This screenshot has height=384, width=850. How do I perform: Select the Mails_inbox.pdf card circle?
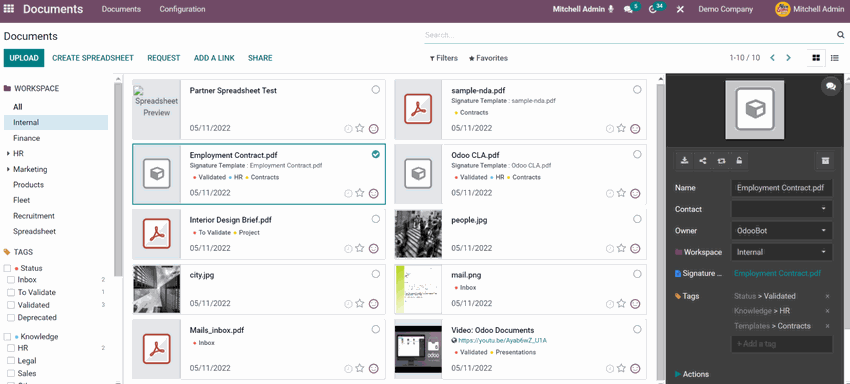pos(376,329)
